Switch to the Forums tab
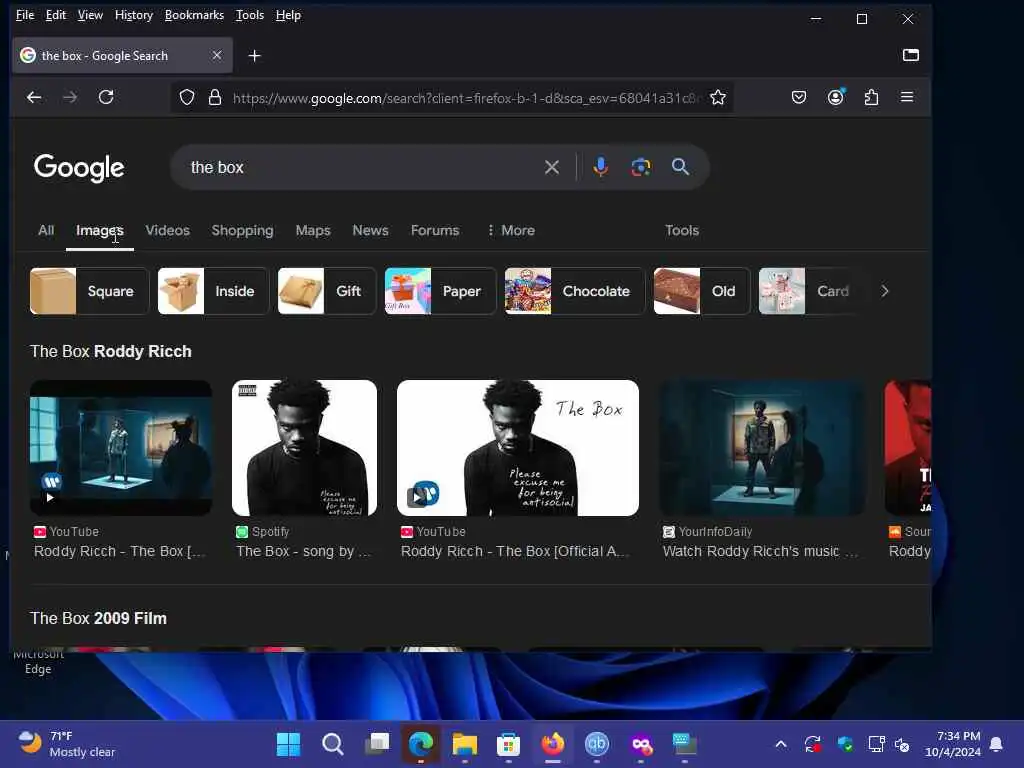 pos(435,231)
